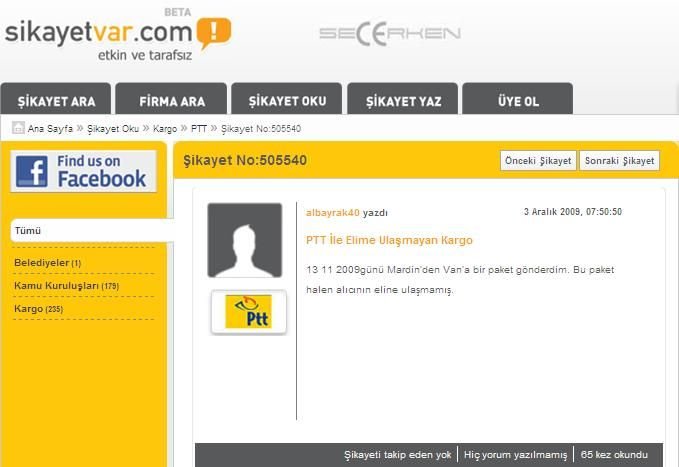Screen dimensions: 679x467
Task: Click the PTT breadcrumb link
Action: tap(199, 129)
